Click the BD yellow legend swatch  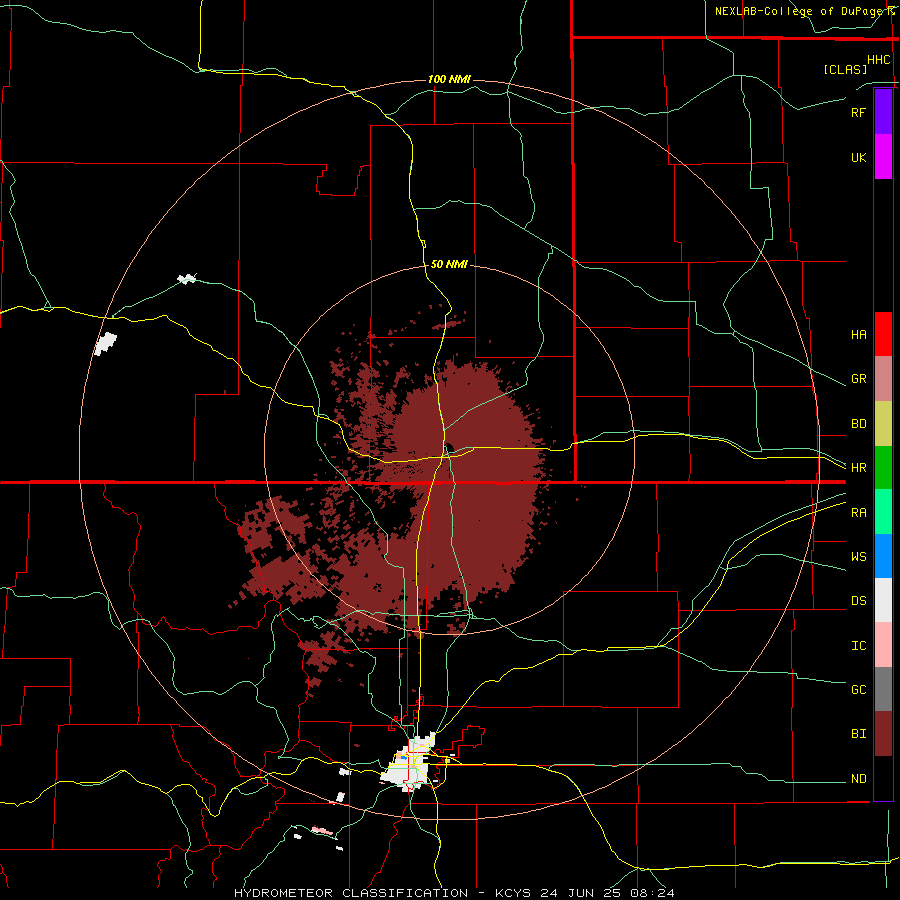coord(883,424)
